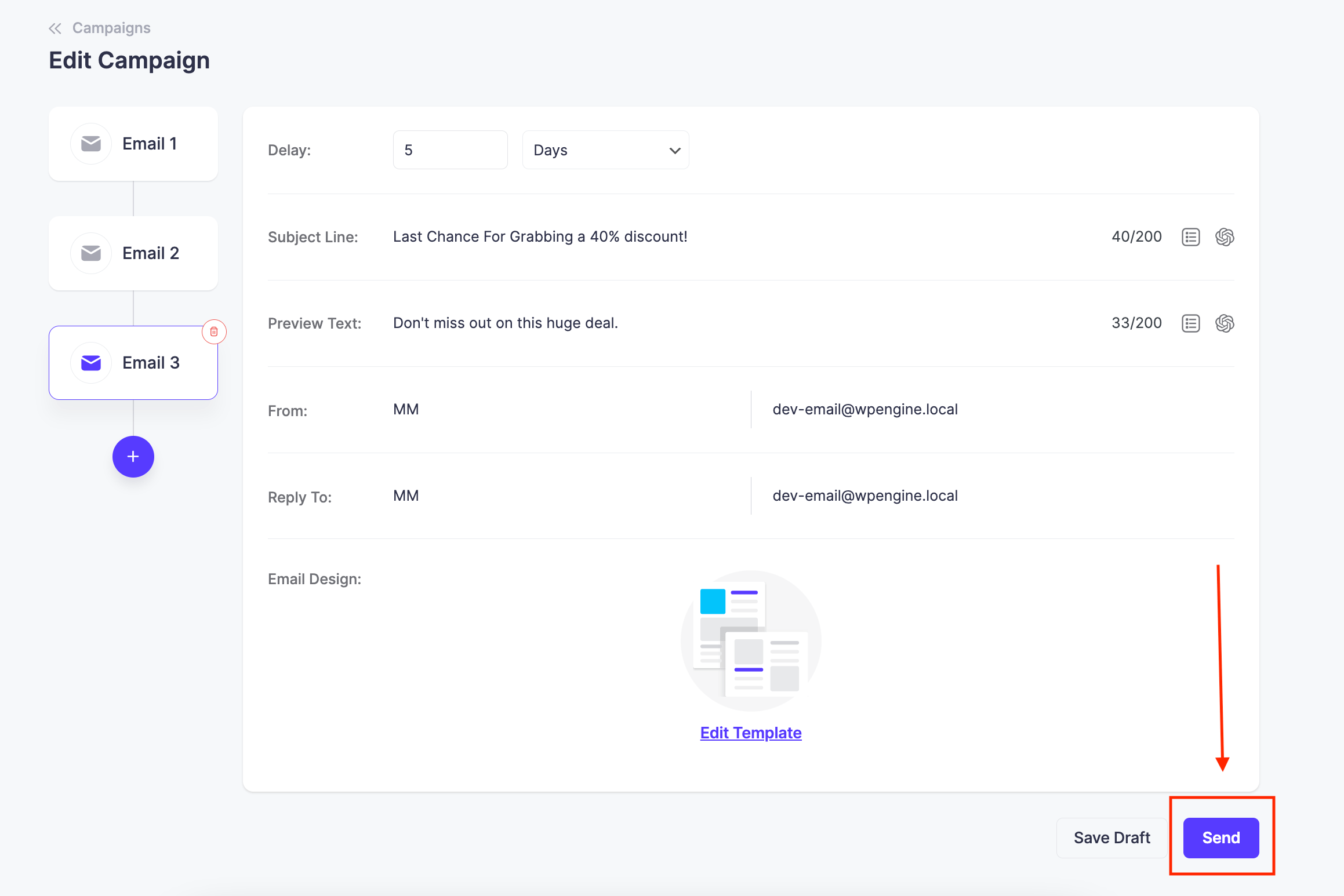Screen dimensions: 1344x896
Task: Select Email 2 from sidebar
Action: click(x=133, y=253)
